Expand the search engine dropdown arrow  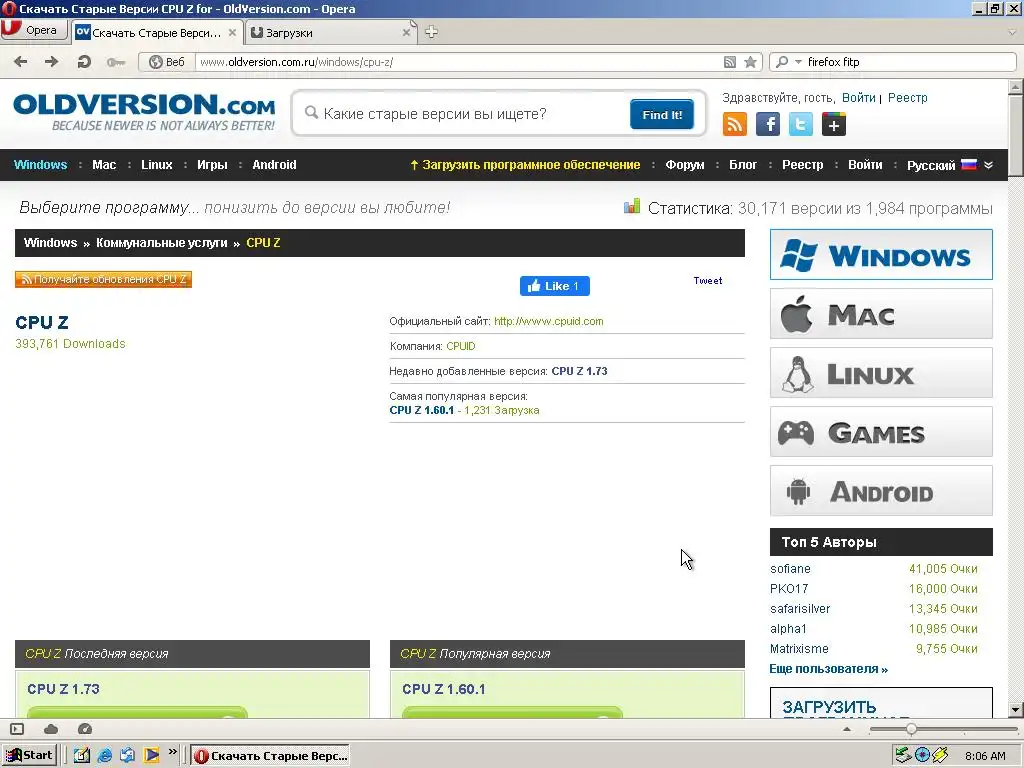pyautogui.click(x=798, y=62)
